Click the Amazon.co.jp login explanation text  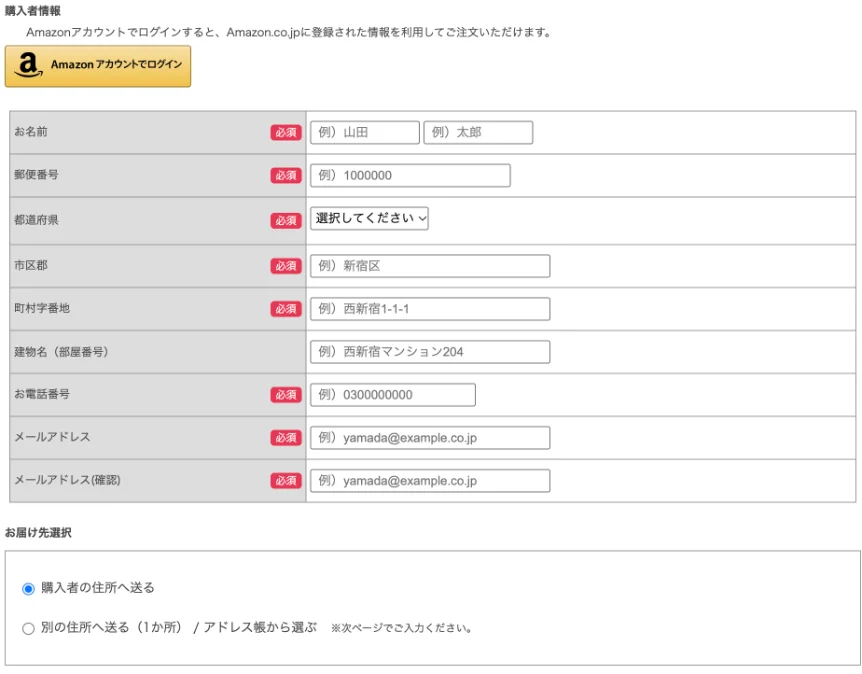[x=289, y=32]
